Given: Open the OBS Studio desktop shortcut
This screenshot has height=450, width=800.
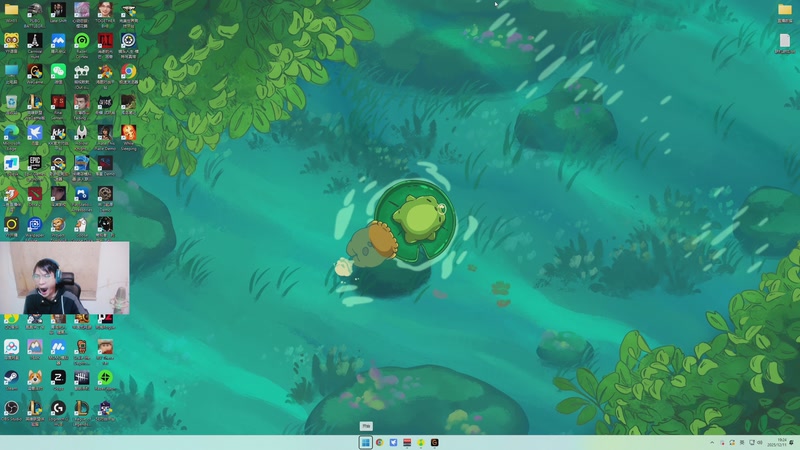Looking at the screenshot, I should [11, 408].
